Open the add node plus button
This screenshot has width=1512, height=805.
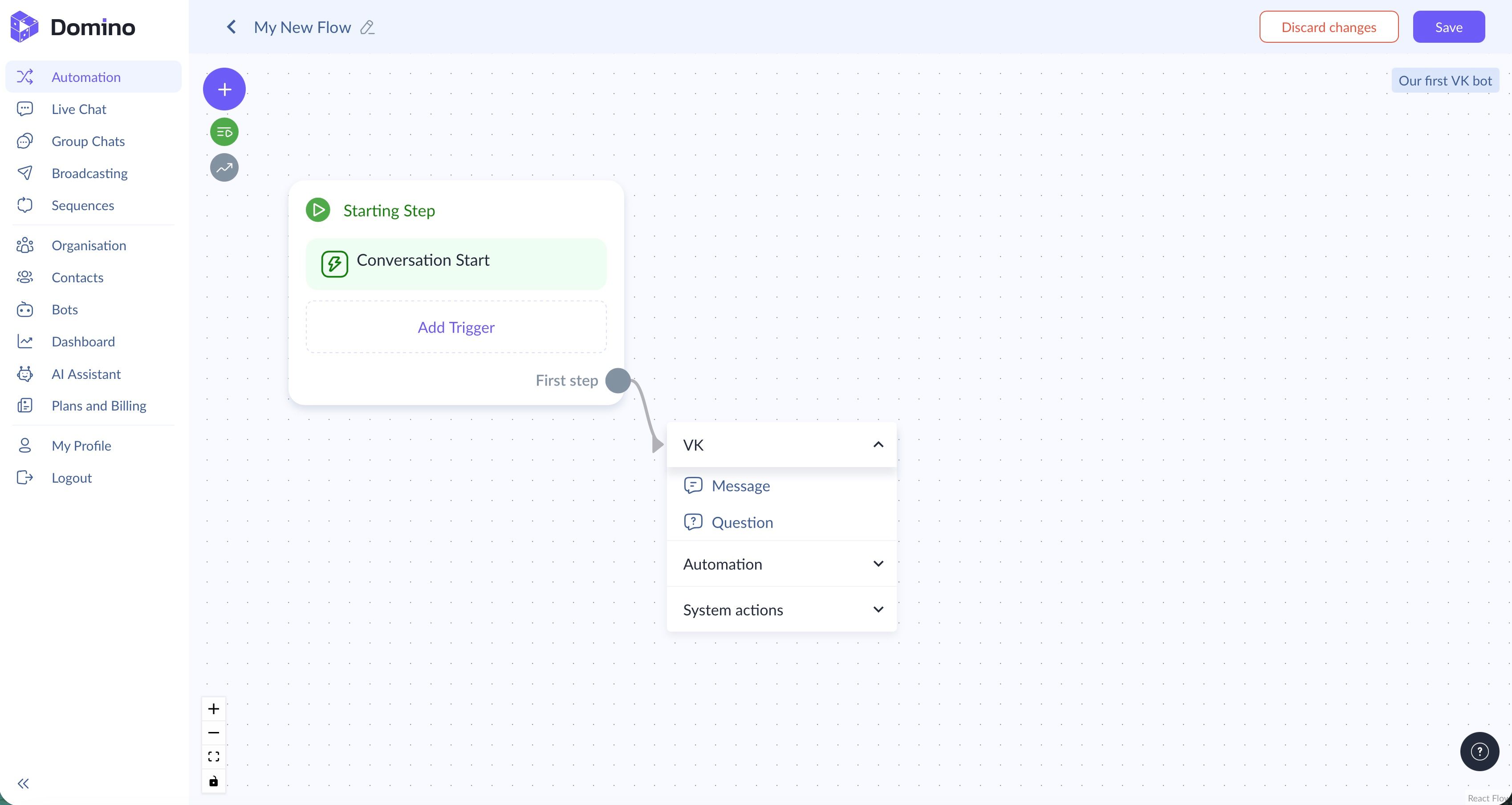pyautogui.click(x=224, y=89)
